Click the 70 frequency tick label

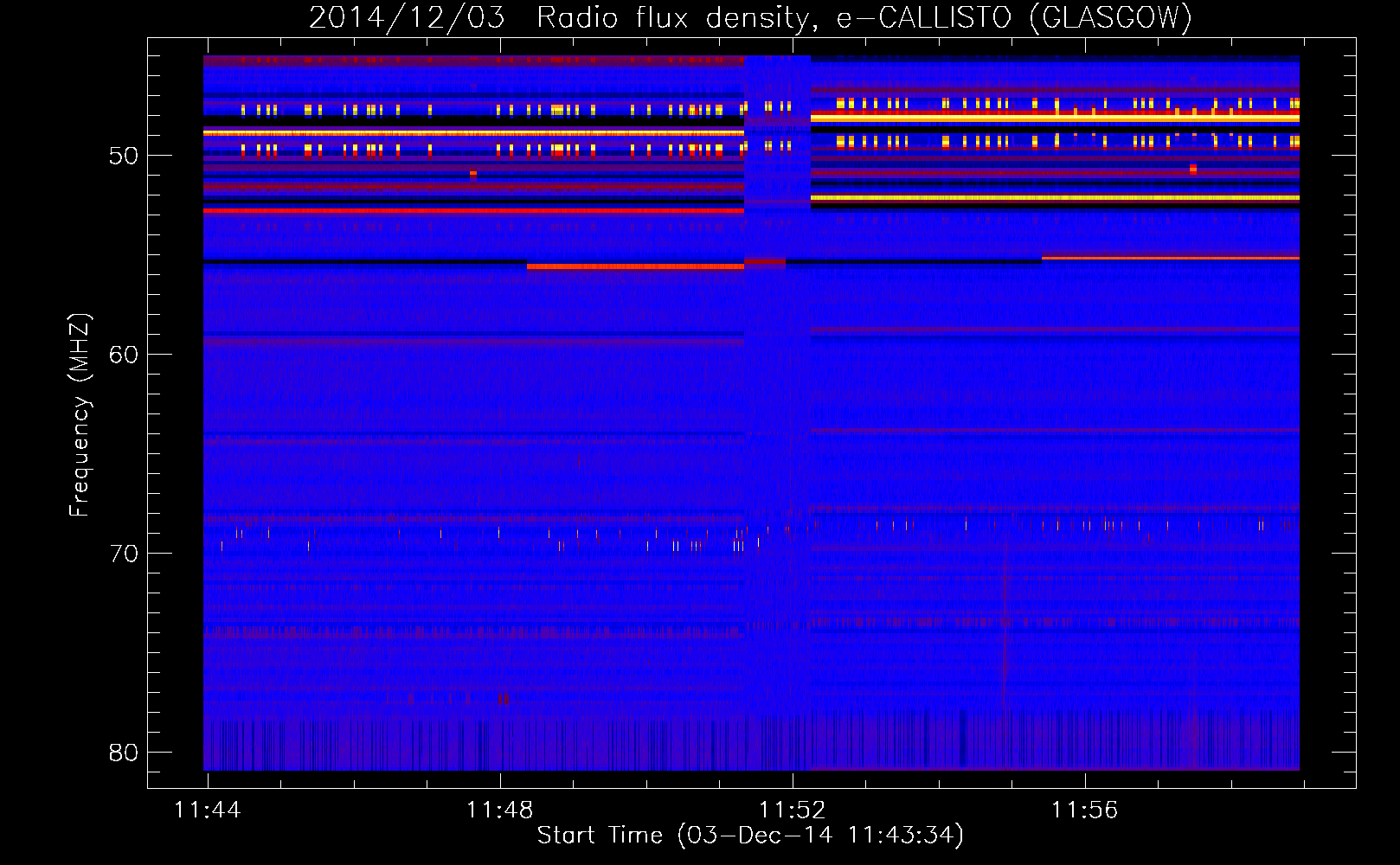pos(124,554)
